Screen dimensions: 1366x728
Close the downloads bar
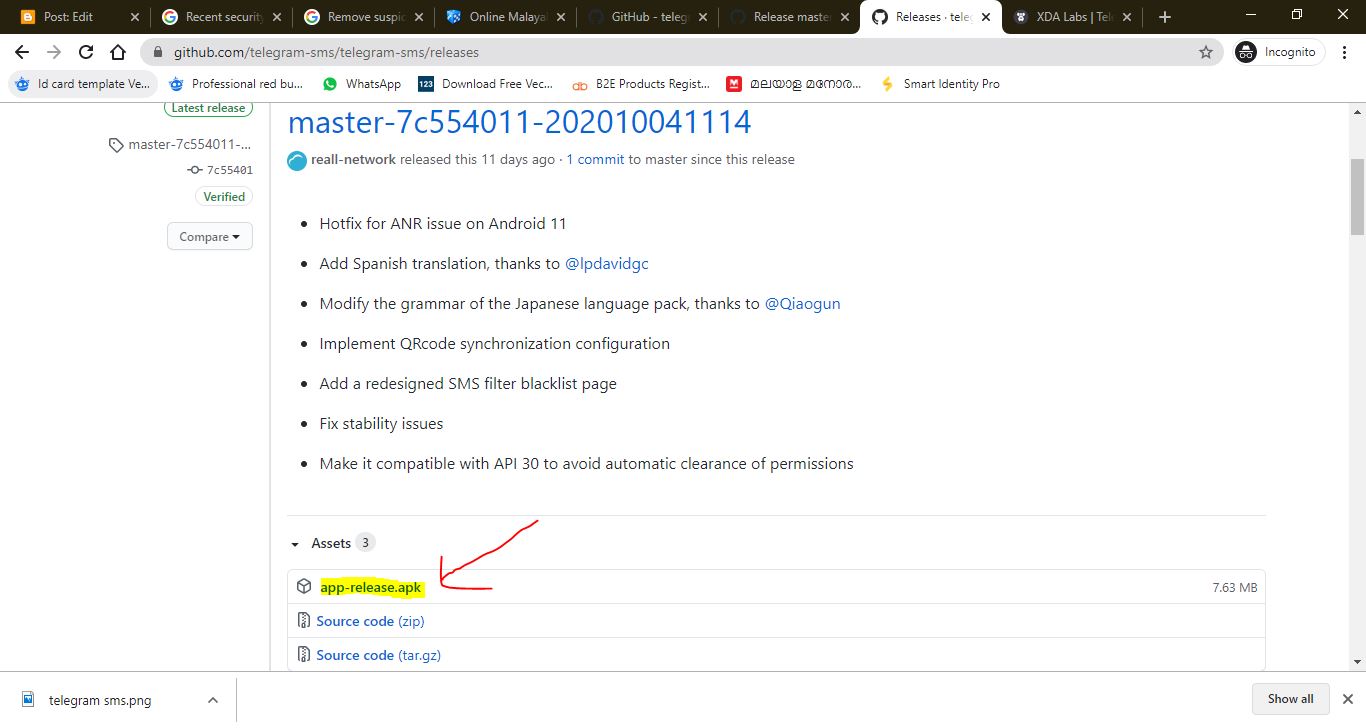pos(1347,699)
